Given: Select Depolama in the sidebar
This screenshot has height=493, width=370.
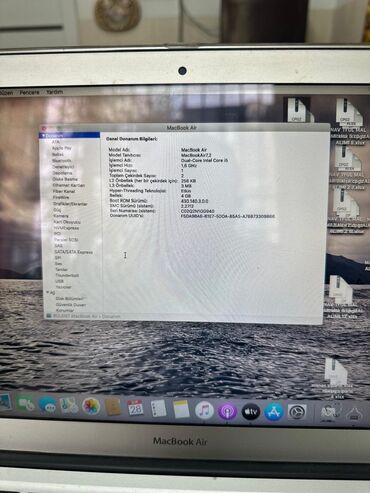Looking at the screenshot, I should 62,173.
